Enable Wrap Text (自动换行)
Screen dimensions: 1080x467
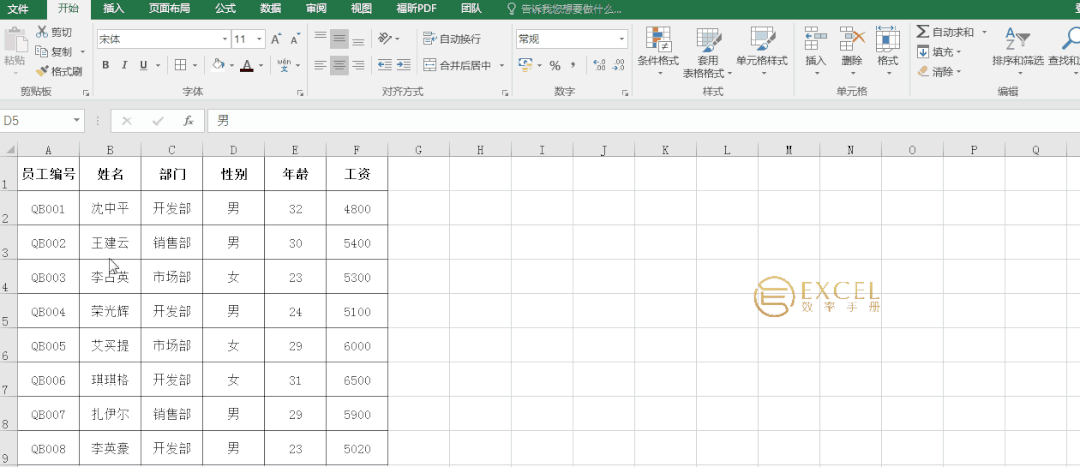(x=452, y=39)
